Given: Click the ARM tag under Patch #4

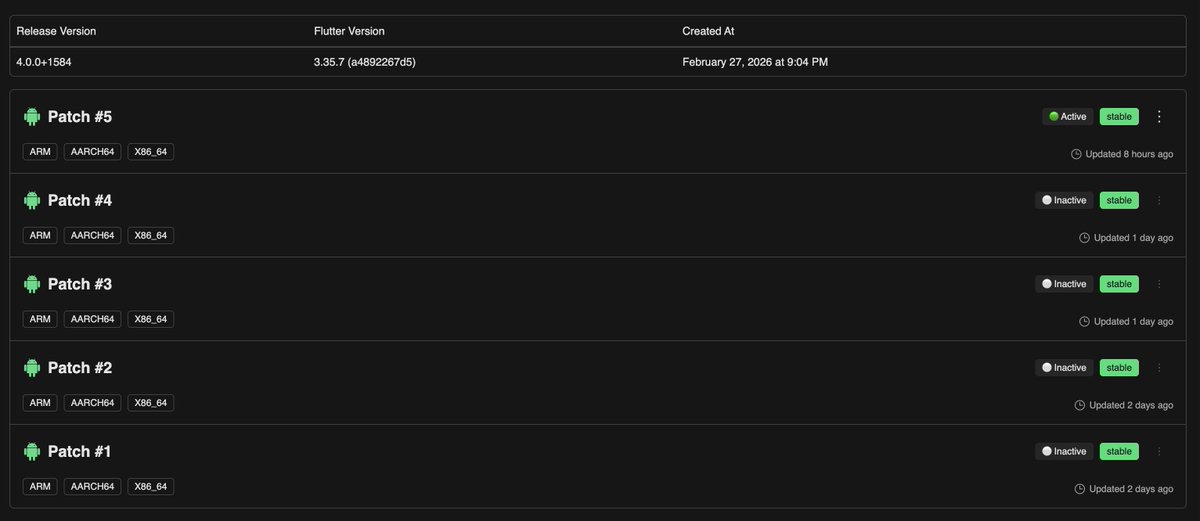Looking at the screenshot, I should pyautogui.click(x=40, y=236).
